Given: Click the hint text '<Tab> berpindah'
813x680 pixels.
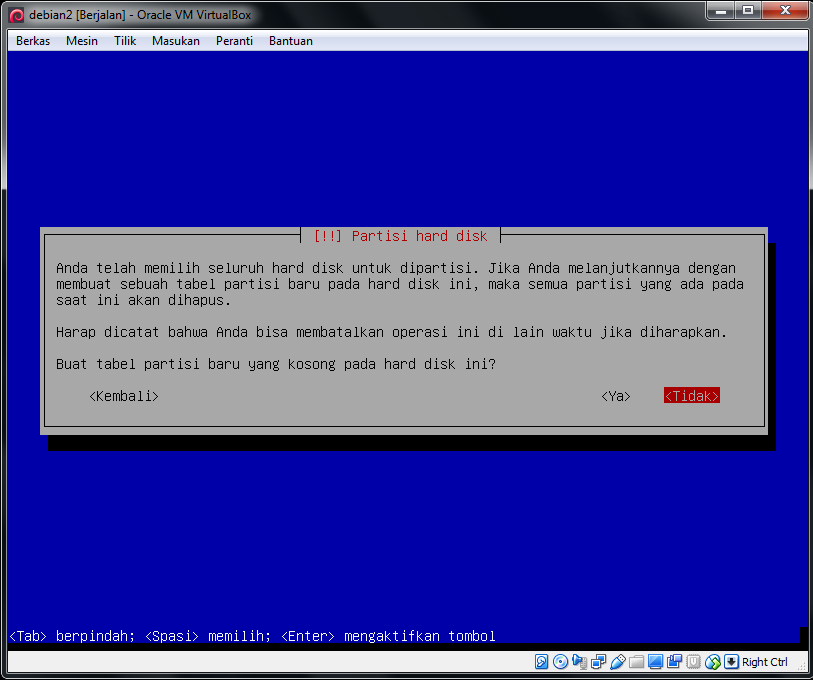Looking at the screenshot, I should click(x=72, y=636).
